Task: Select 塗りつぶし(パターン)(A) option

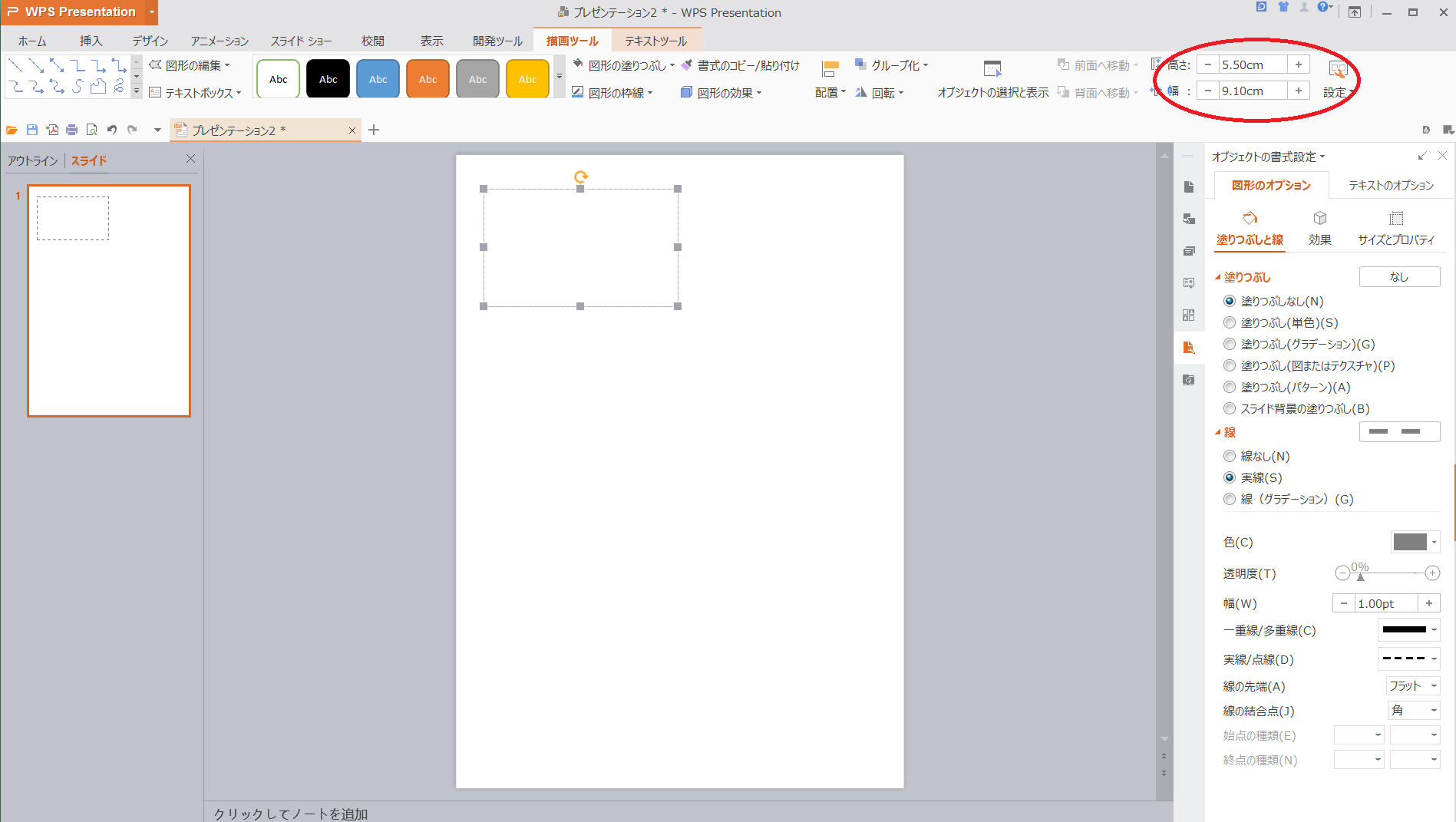Action: 1230,388
